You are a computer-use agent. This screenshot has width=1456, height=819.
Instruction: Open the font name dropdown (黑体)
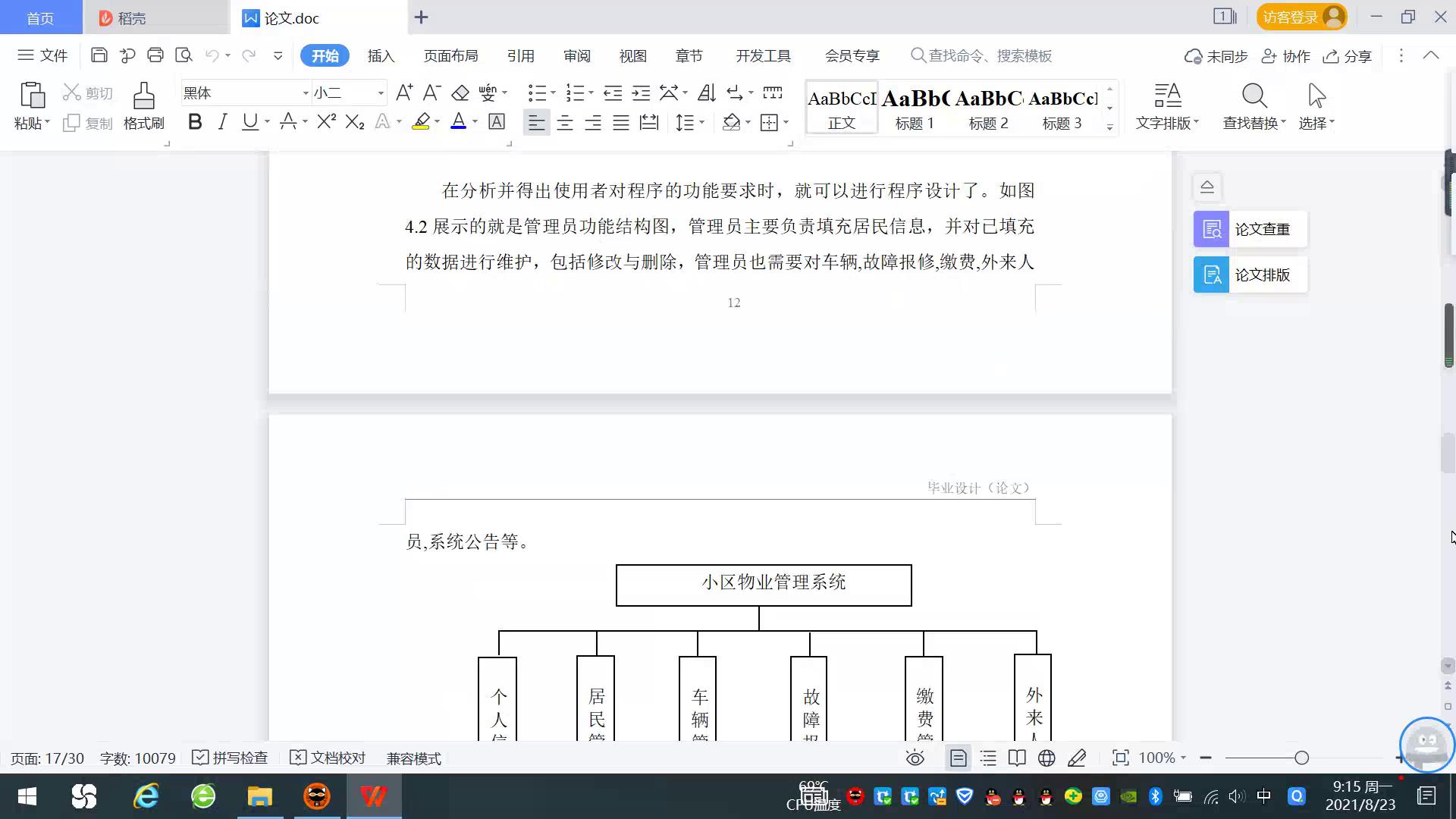tap(306, 93)
